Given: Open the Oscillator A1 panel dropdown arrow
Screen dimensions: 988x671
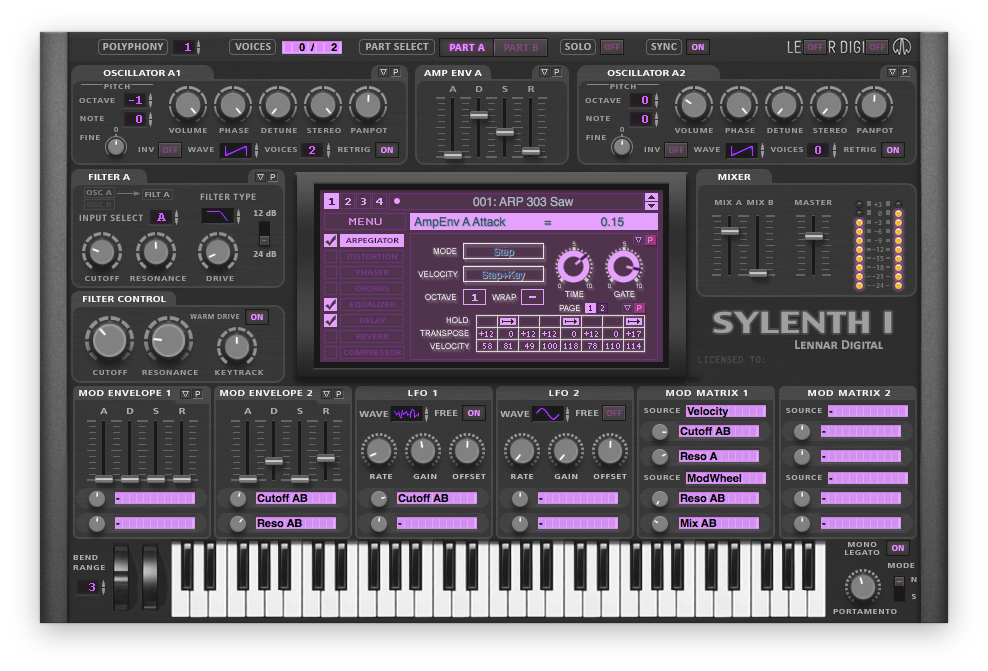Looking at the screenshot, I should (383, 72).
